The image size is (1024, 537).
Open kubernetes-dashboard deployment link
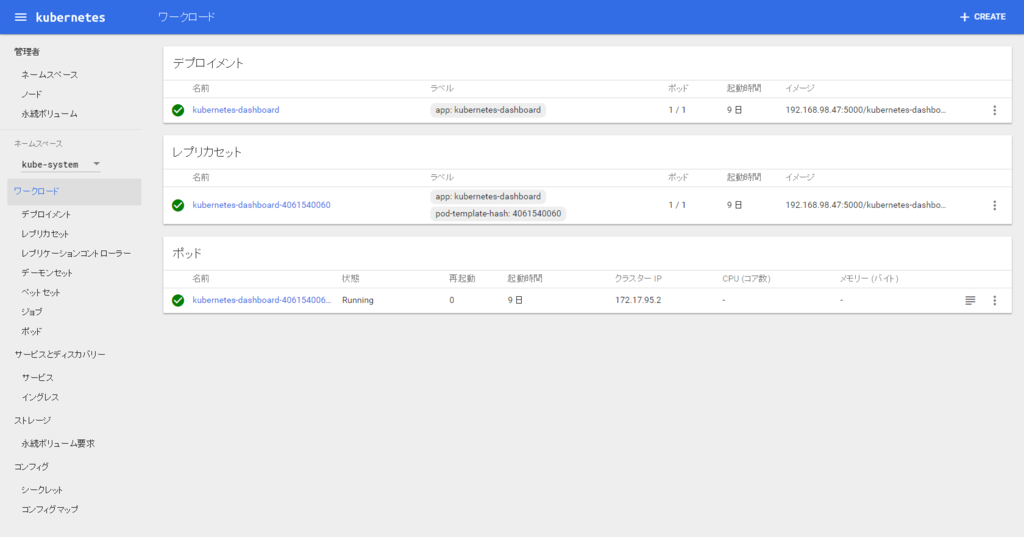pyautogui.click(x=236, y=110)
